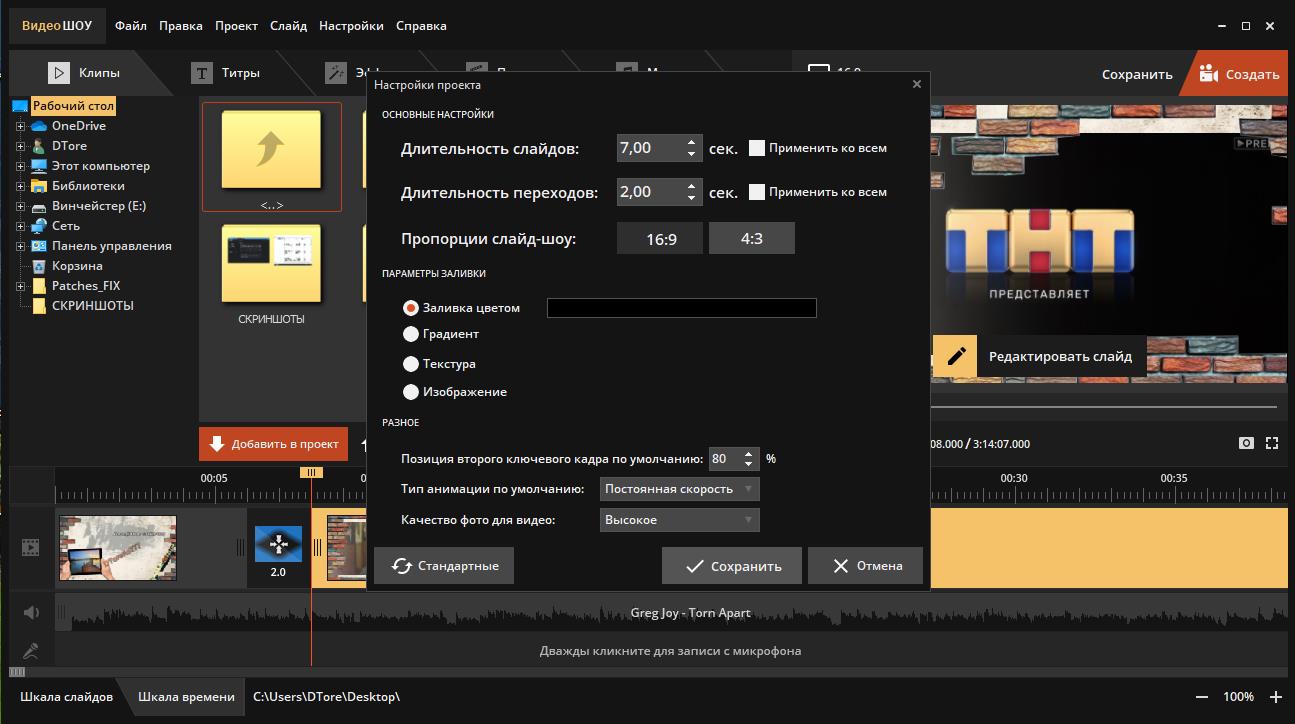
Task: Open the default animation type dropdown
Action: [679, 489]
